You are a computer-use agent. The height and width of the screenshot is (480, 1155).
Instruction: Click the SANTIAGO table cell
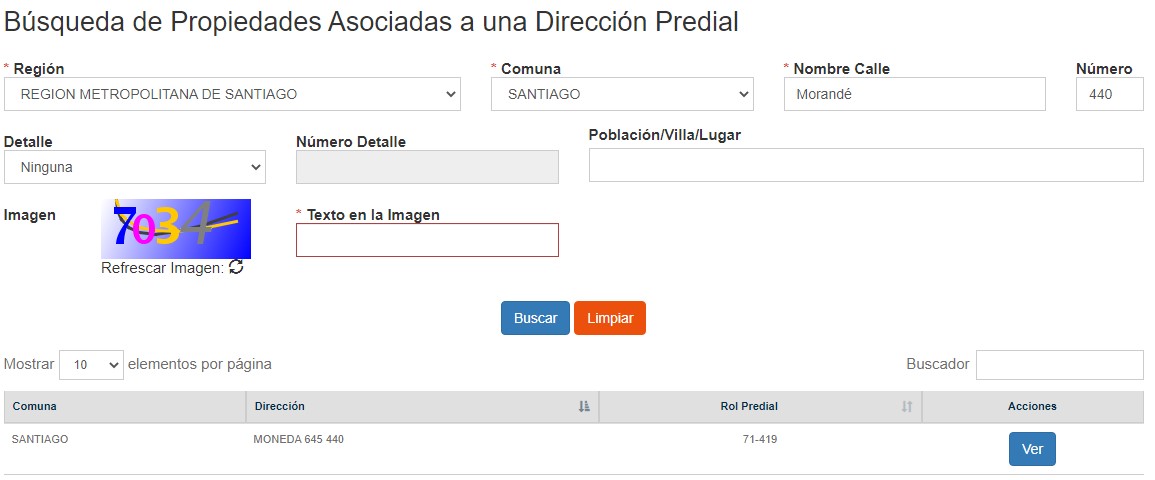point(40,440)
